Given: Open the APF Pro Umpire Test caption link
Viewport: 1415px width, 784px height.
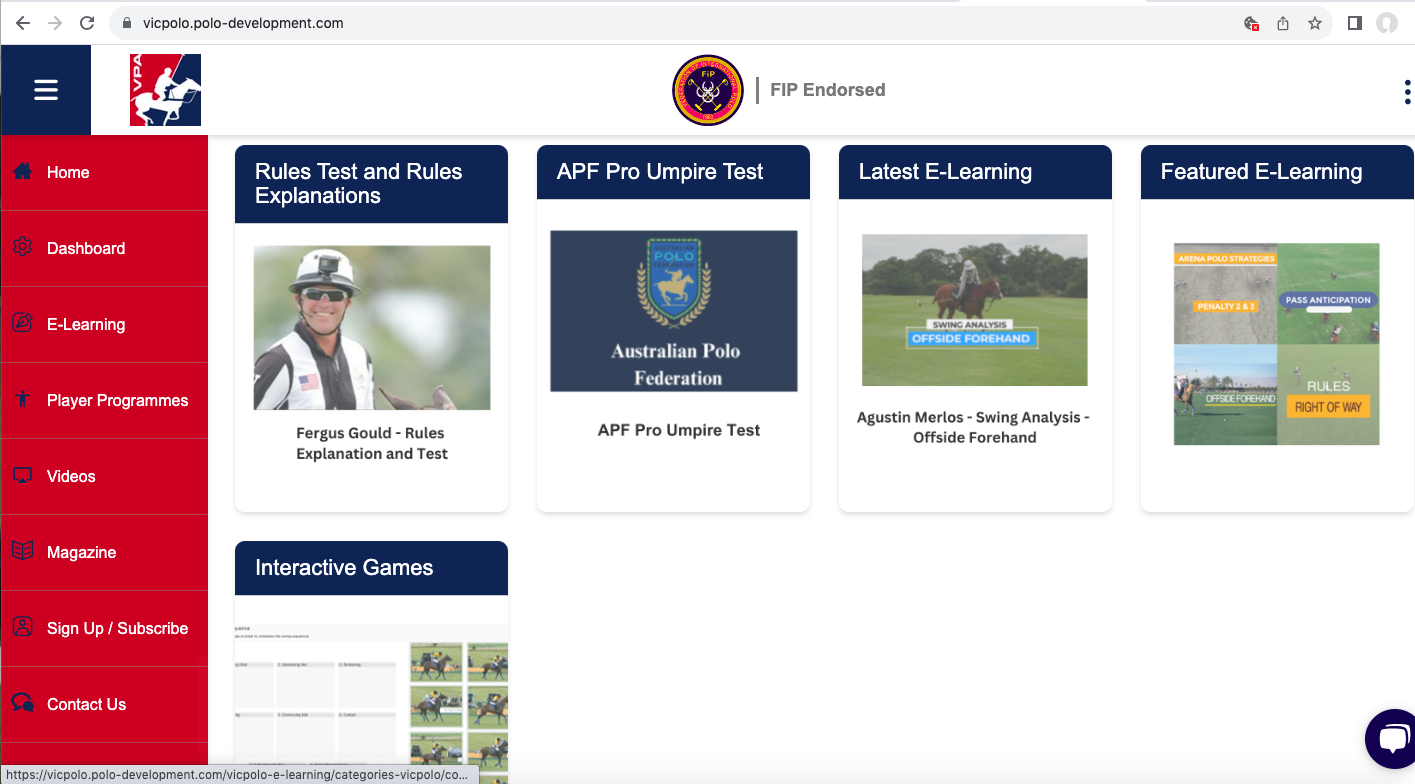Looking at the screenshot, I should point(679,430).
